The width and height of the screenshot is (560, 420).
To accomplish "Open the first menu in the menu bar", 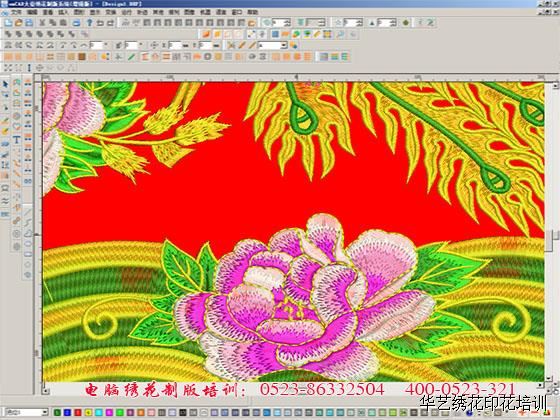I will click(x=16, y=12).
